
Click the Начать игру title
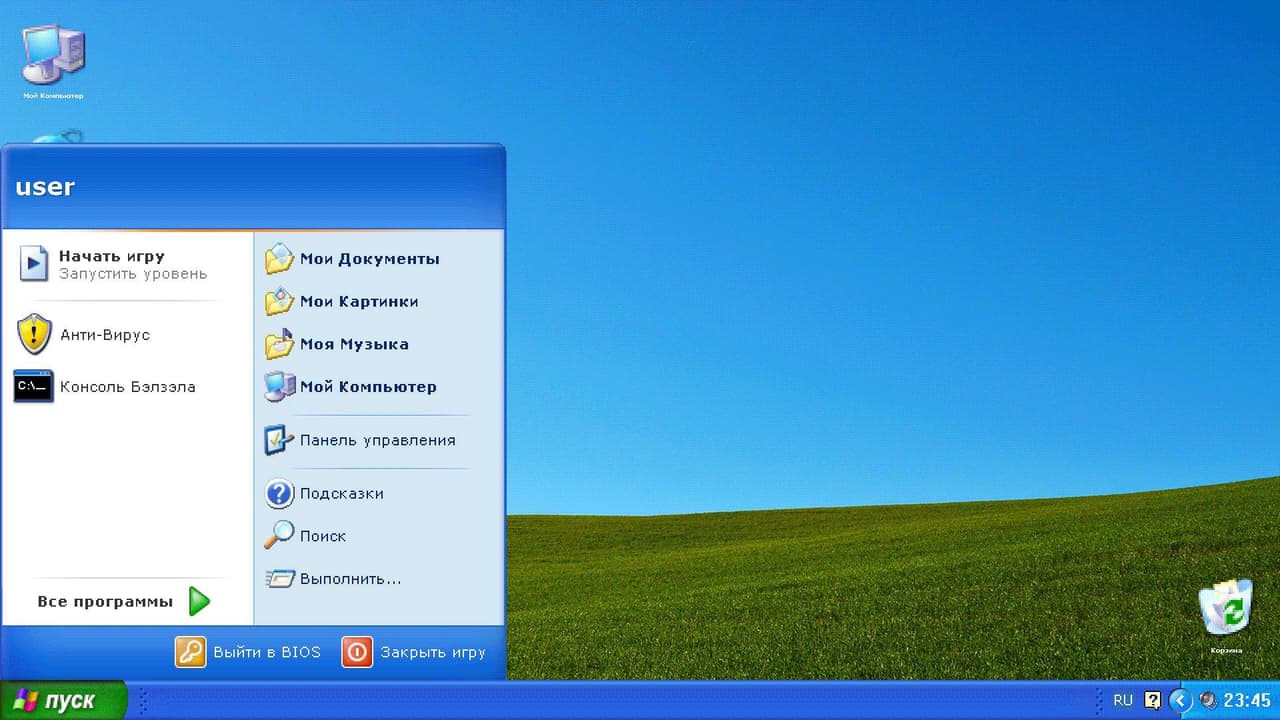[111, 256]
